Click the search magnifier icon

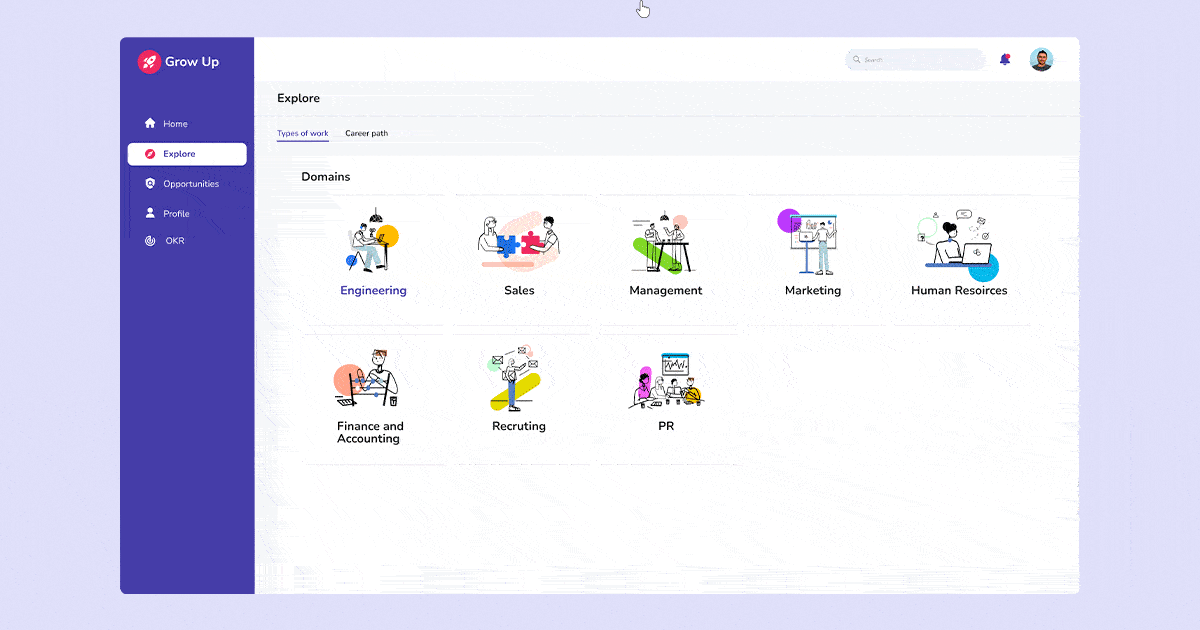coord(857,60)
